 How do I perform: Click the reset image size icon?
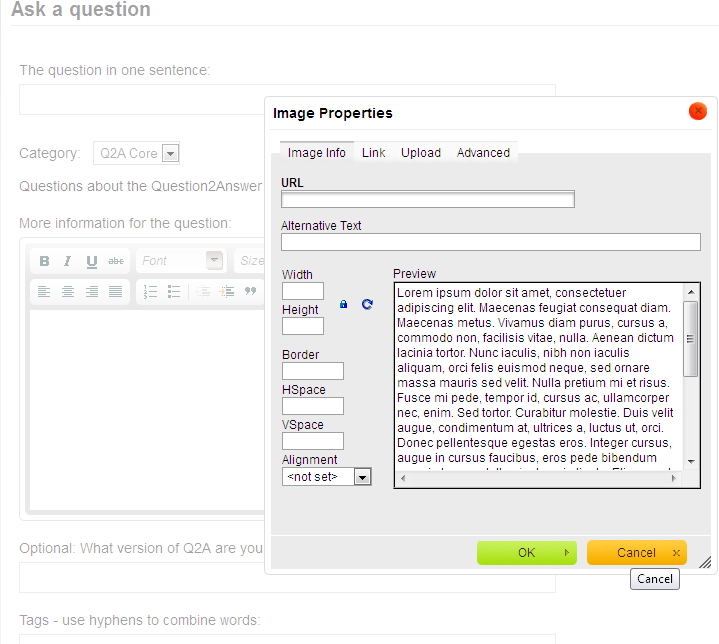click(367, 304)
